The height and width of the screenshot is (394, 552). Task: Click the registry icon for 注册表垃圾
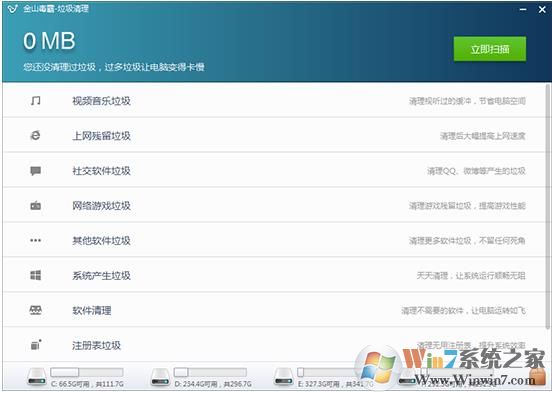pyautogui.click(x=36, y=345)
